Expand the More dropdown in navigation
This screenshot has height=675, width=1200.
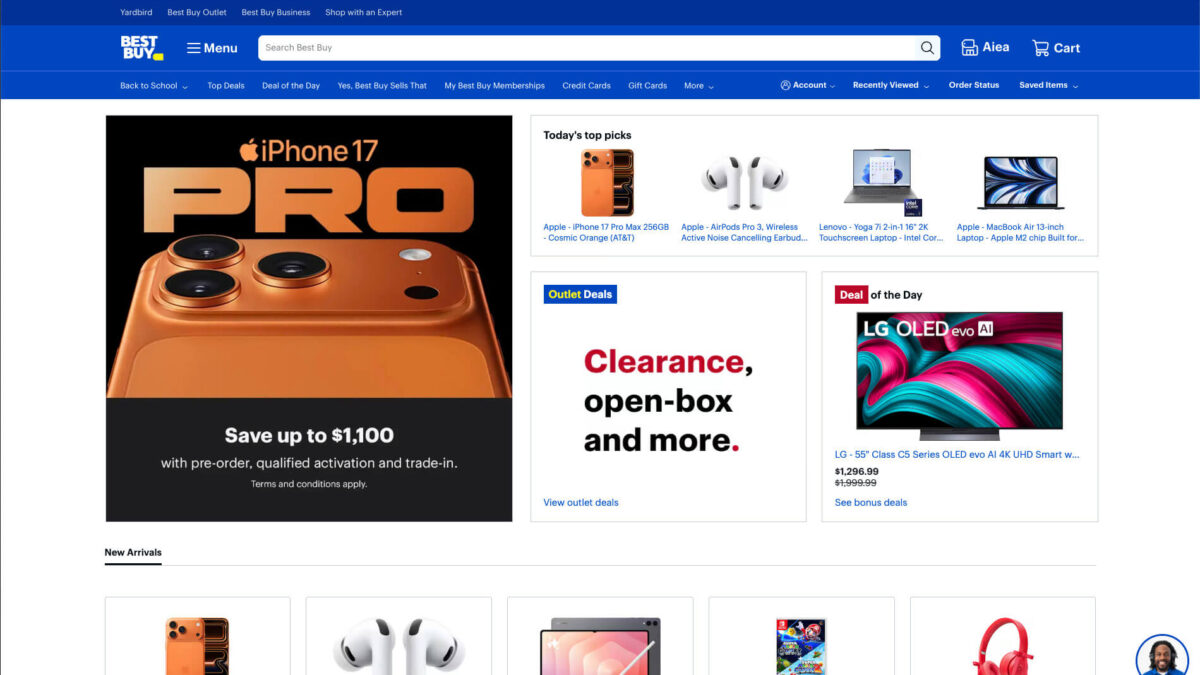click(699, 86)
